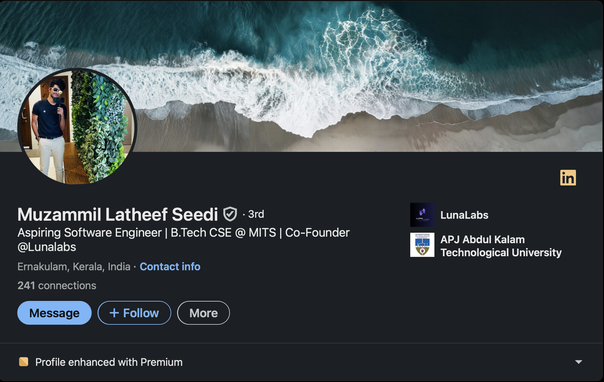Open the circular profile photo
This screenshot has height=382, width=604.
(77, 126)
